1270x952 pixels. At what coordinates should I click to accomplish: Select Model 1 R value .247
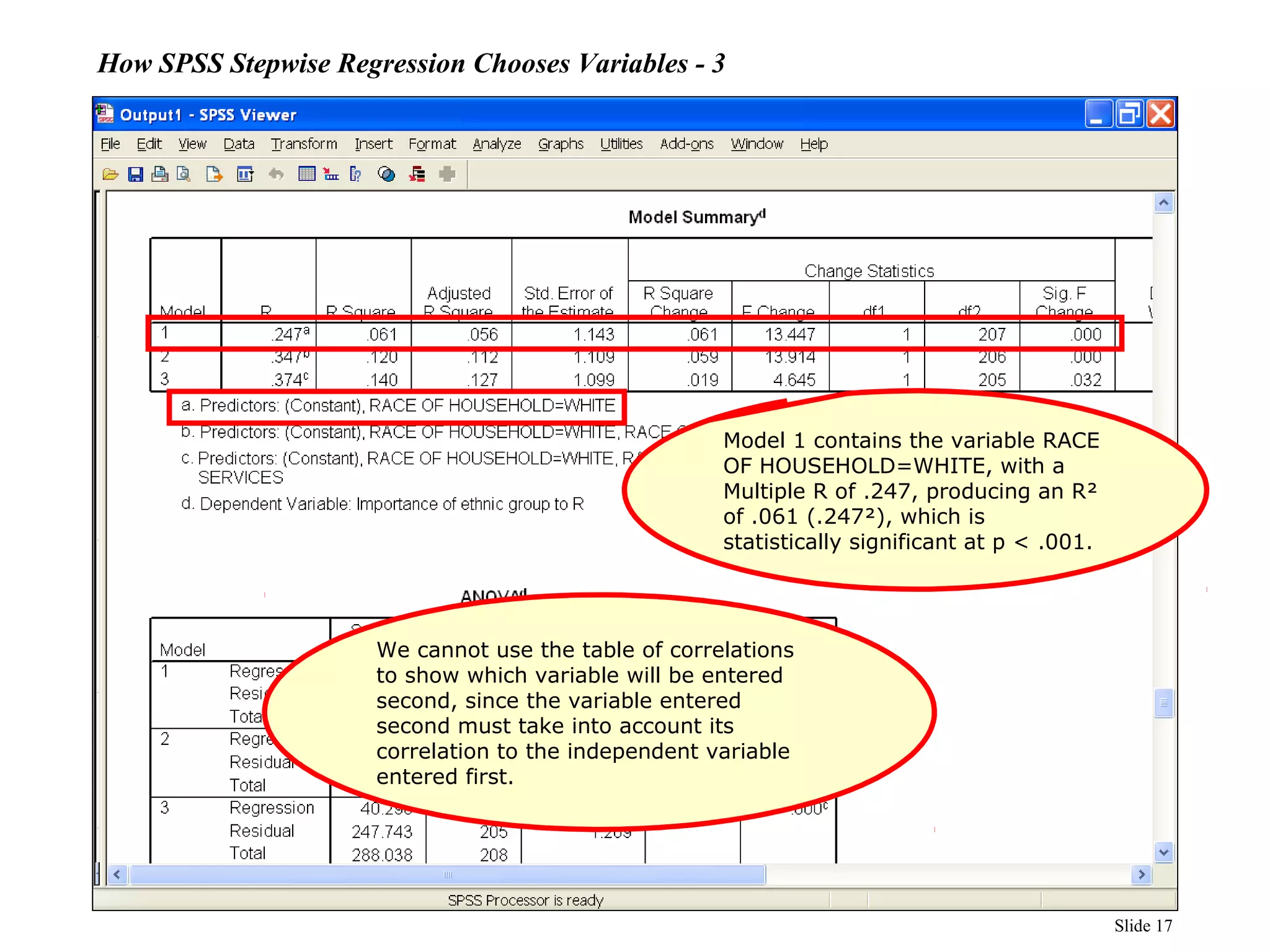click(x=290, y=335)
